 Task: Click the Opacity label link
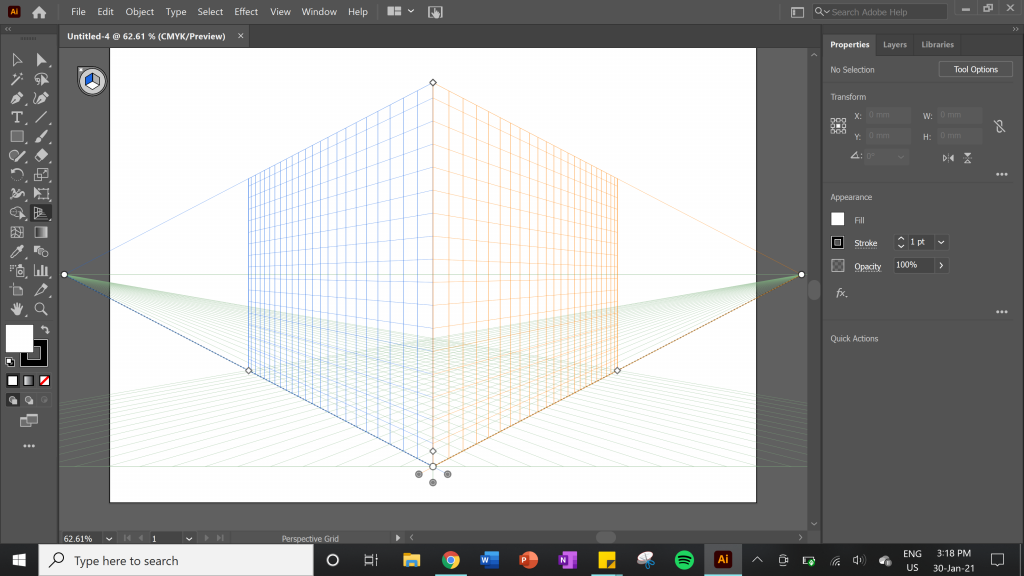pyautogui.click(x=867, y=266)
